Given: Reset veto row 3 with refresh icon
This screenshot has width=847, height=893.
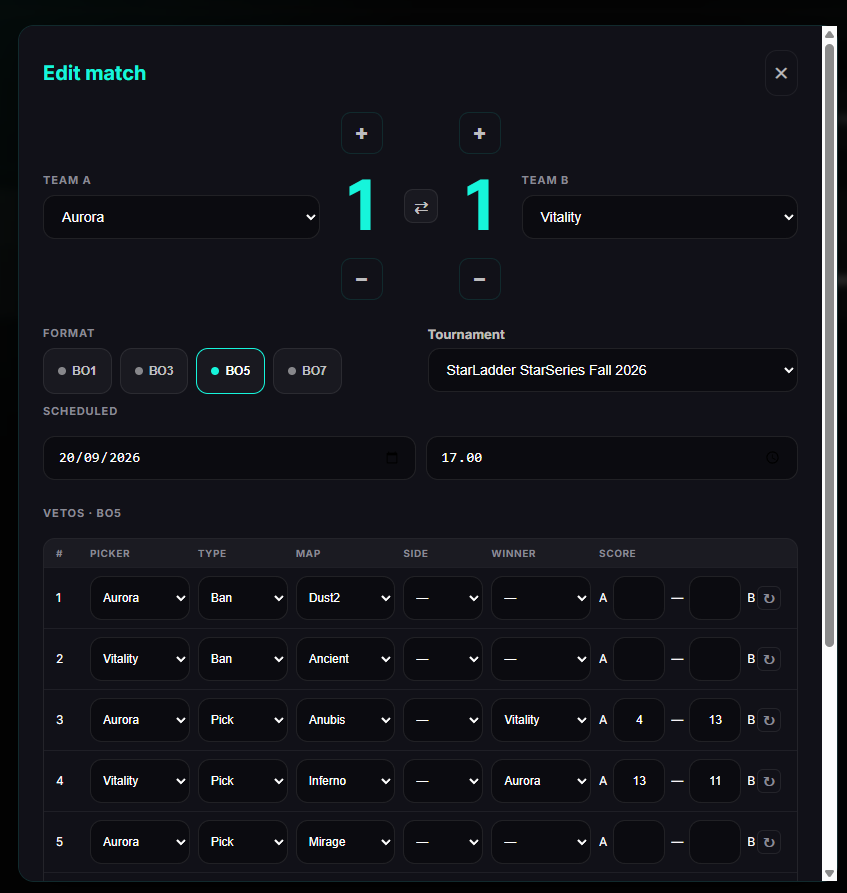Looking at the screenshot, I should pyautogui.click(x=769, y=720).
